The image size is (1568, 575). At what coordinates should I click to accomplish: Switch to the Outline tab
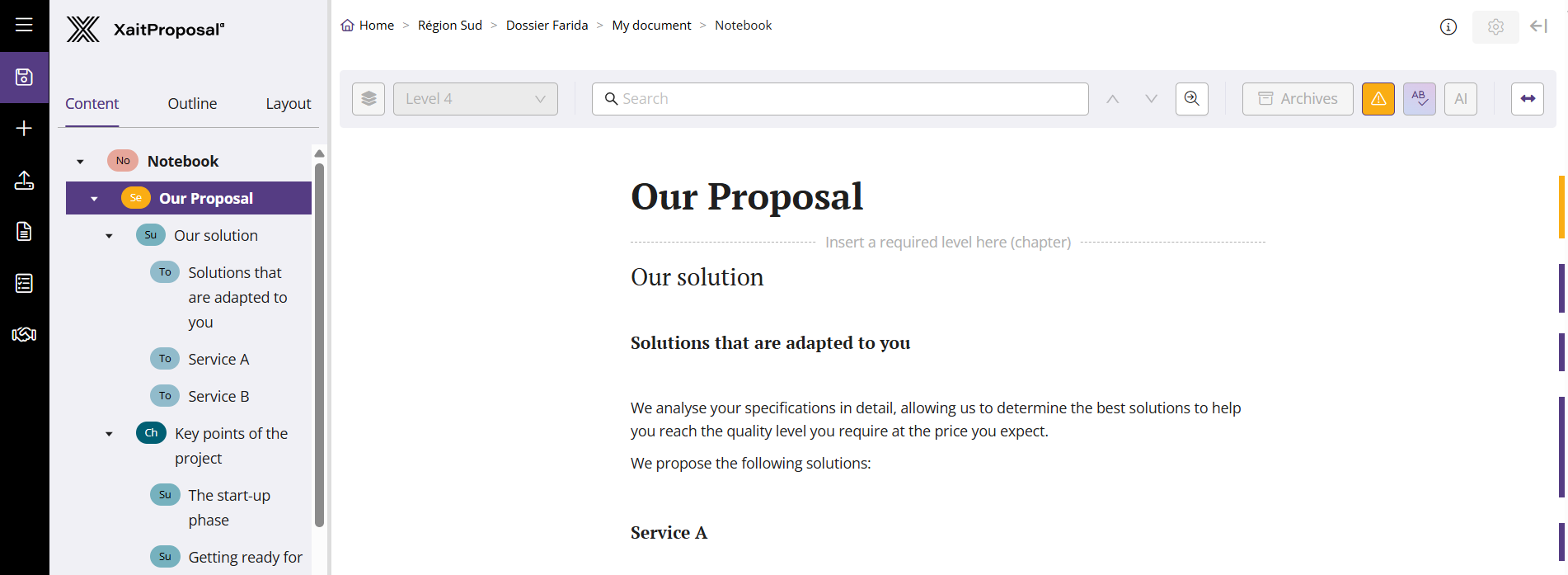(192, 104)
